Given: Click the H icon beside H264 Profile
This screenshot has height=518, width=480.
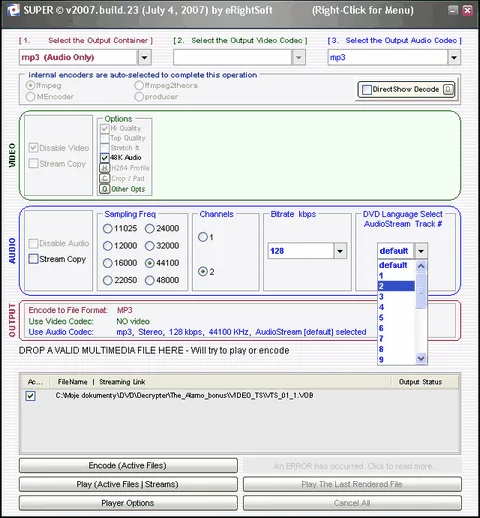Looking at the screenshot, I should click(x=105, y=168).
